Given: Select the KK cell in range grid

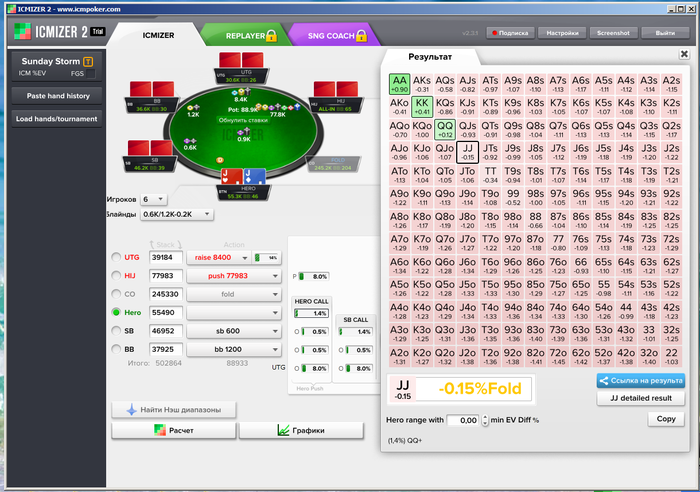Looking at the screenshot, I should [x=422, y=107].
